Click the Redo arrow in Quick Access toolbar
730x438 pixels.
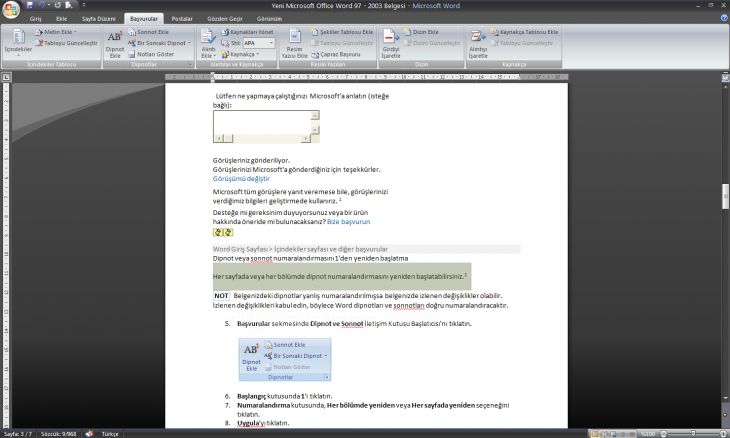click(x=58, y=5)
